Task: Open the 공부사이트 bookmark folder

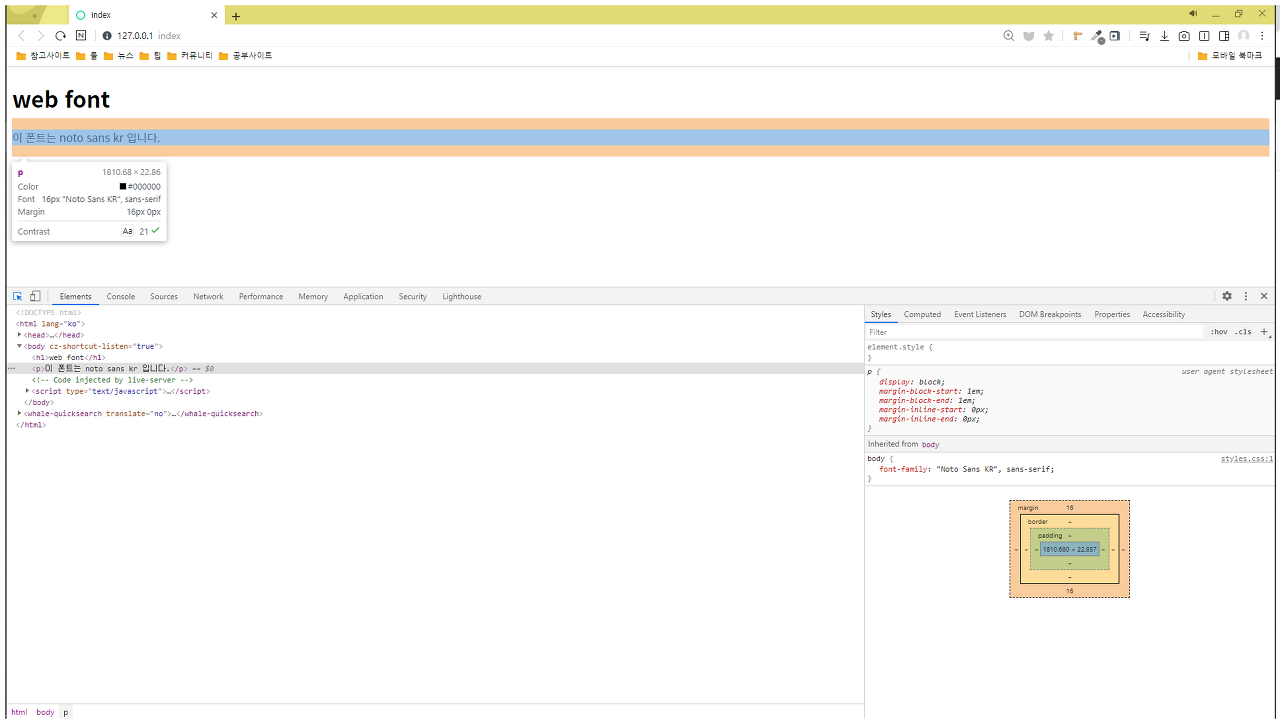Action: tap(245, 56)
